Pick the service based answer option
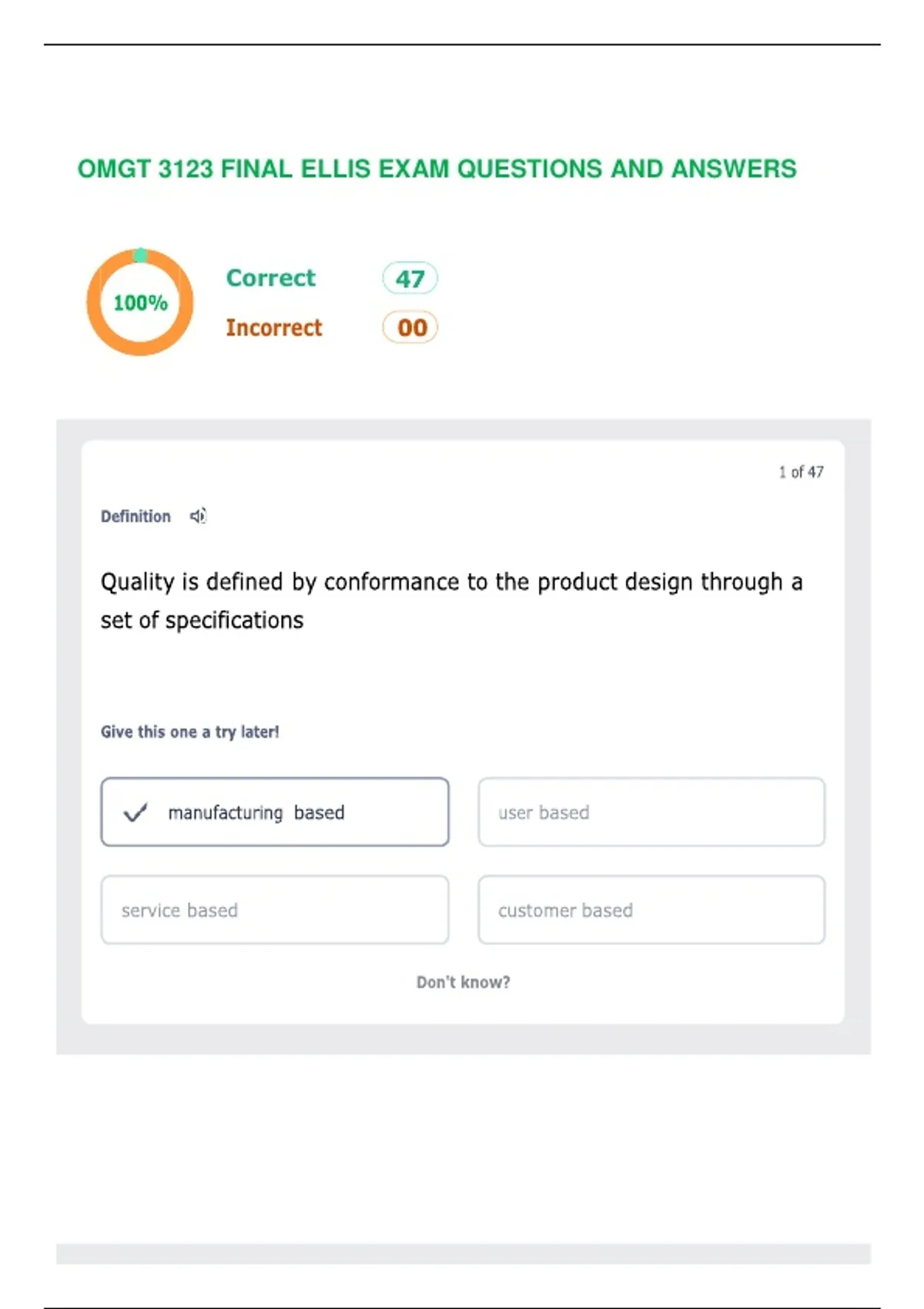Viewport: 924px width, 1309px height. (x=275, y=910)
